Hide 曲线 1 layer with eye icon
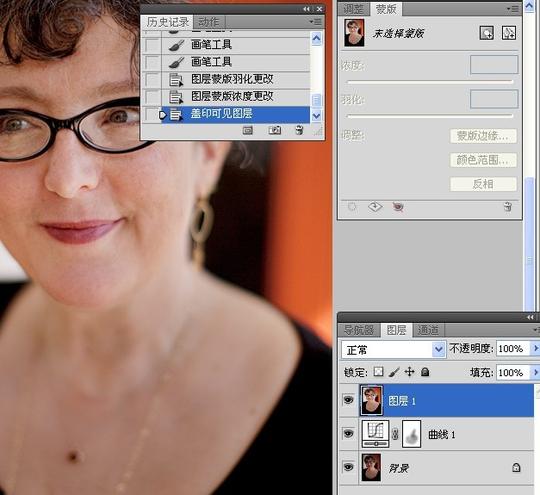 tap(349, 433)
